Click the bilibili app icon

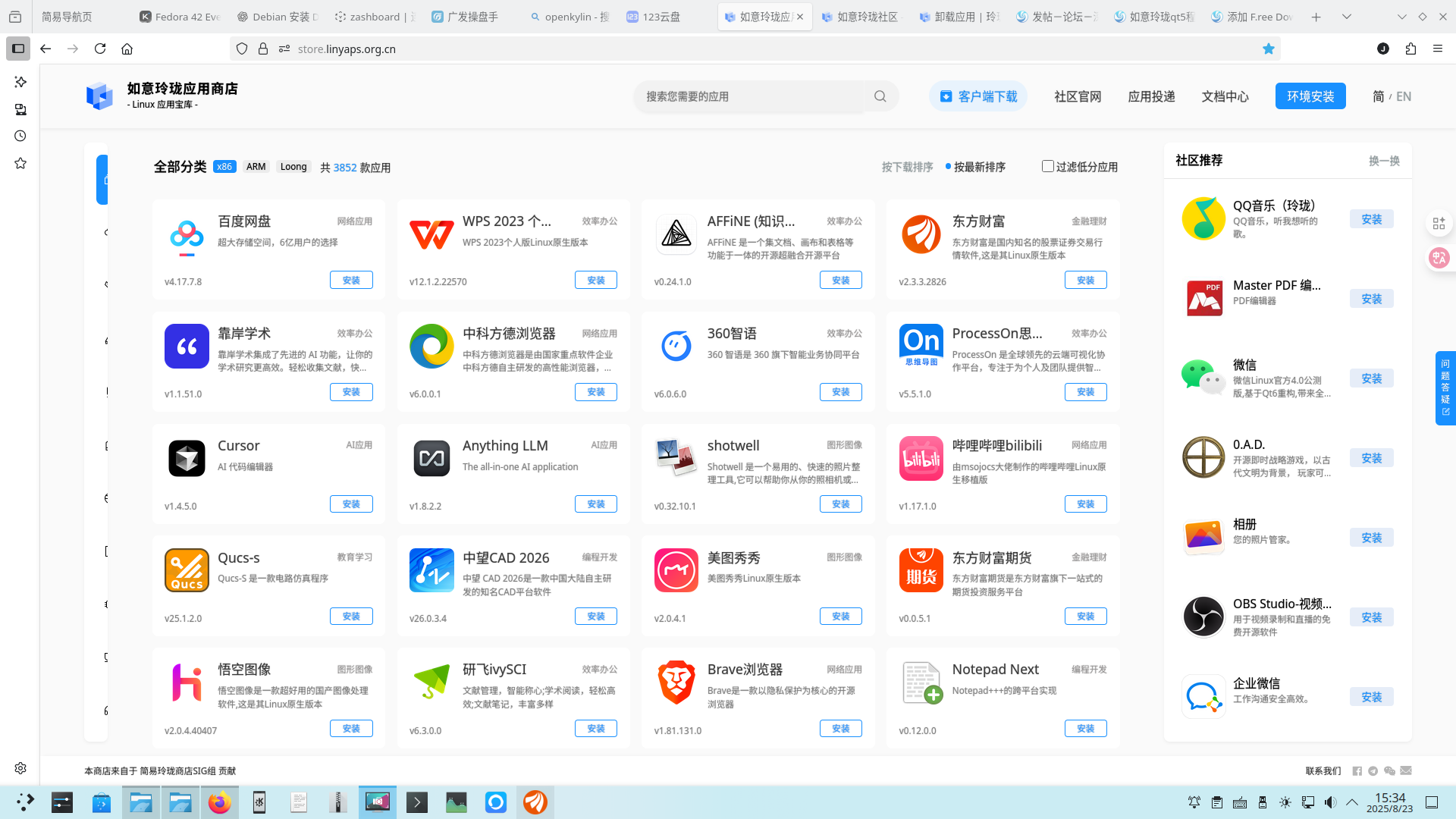(x=921, y=459)
